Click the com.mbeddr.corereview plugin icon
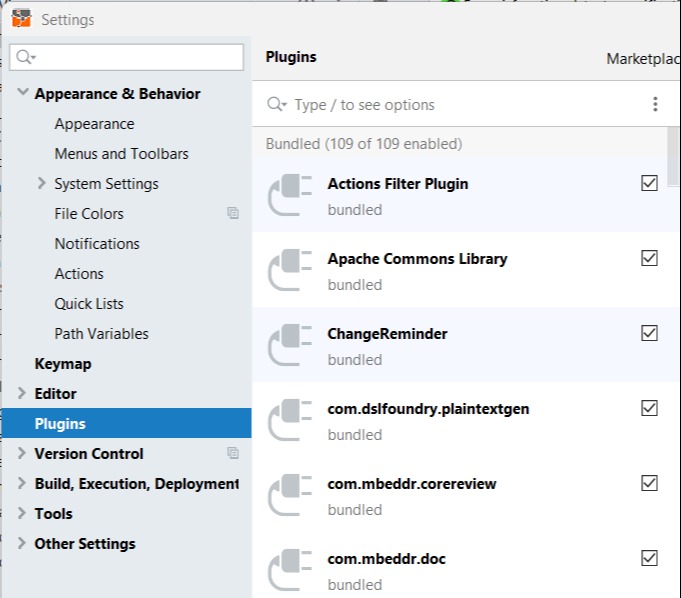This screenshot has height=598, width=681. 291,496
